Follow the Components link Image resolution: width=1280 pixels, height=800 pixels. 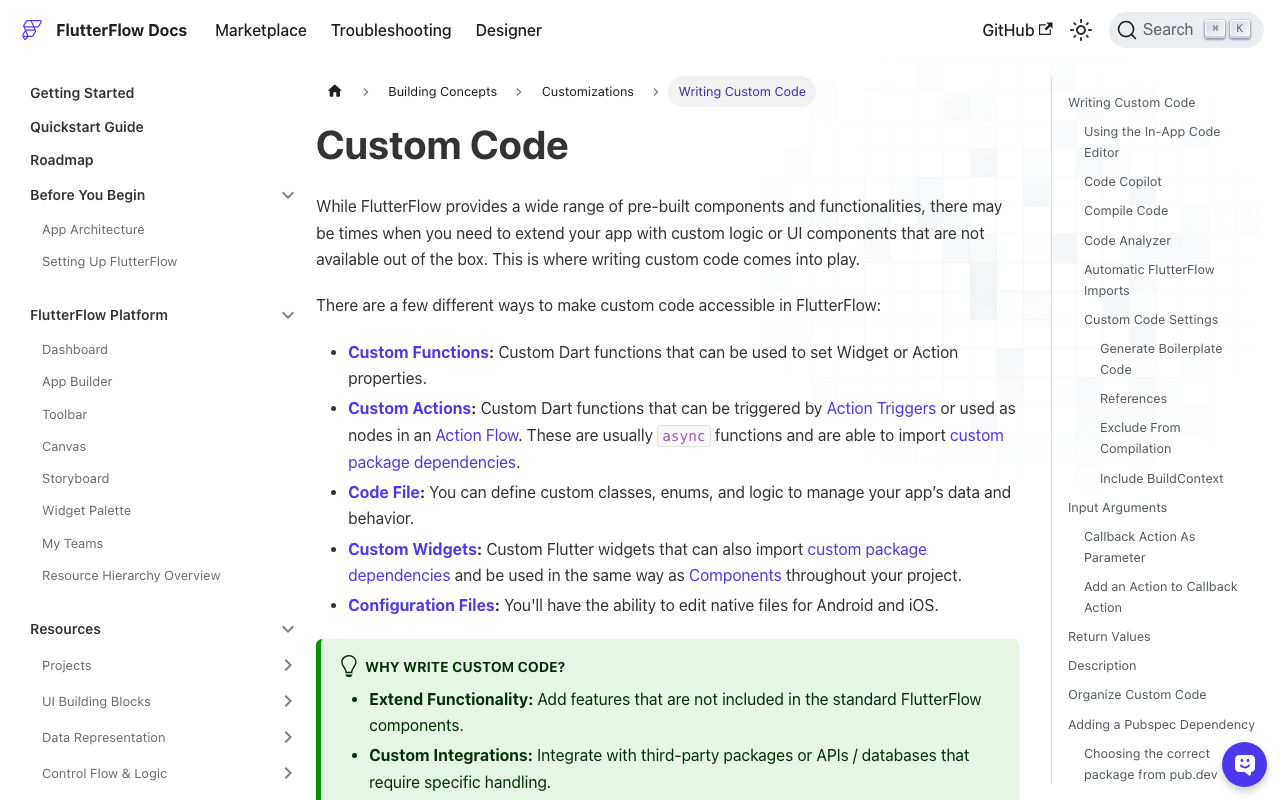[x=735, y=575]
